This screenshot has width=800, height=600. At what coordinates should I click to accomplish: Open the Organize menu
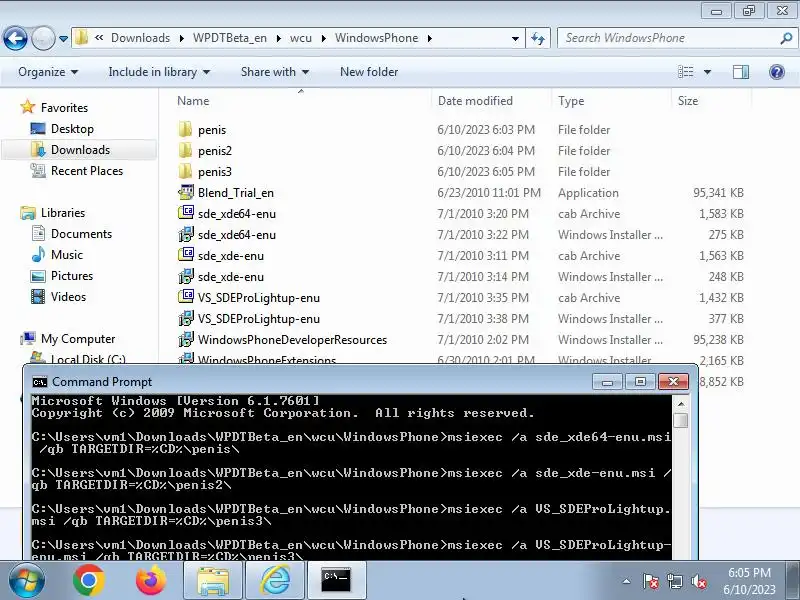coord(48,72)
